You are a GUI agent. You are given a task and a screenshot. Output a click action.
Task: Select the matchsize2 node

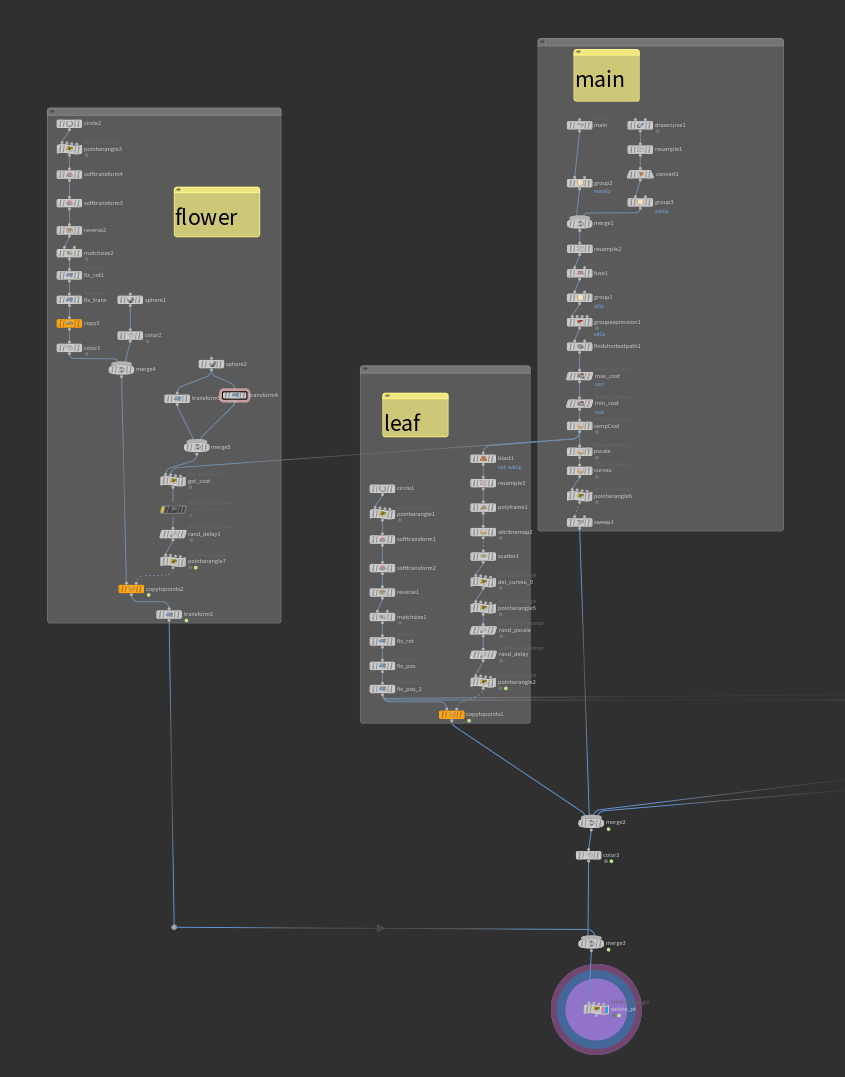pos(69,253)
